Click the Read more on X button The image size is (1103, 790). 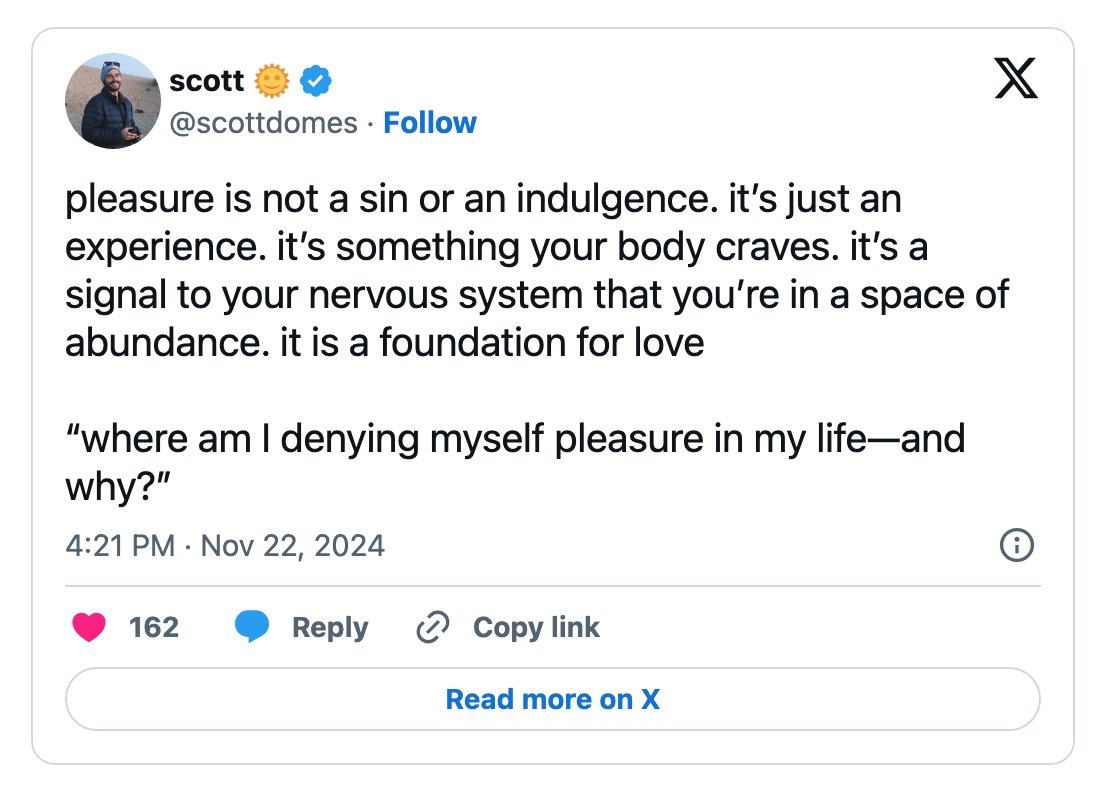(553, 699)
